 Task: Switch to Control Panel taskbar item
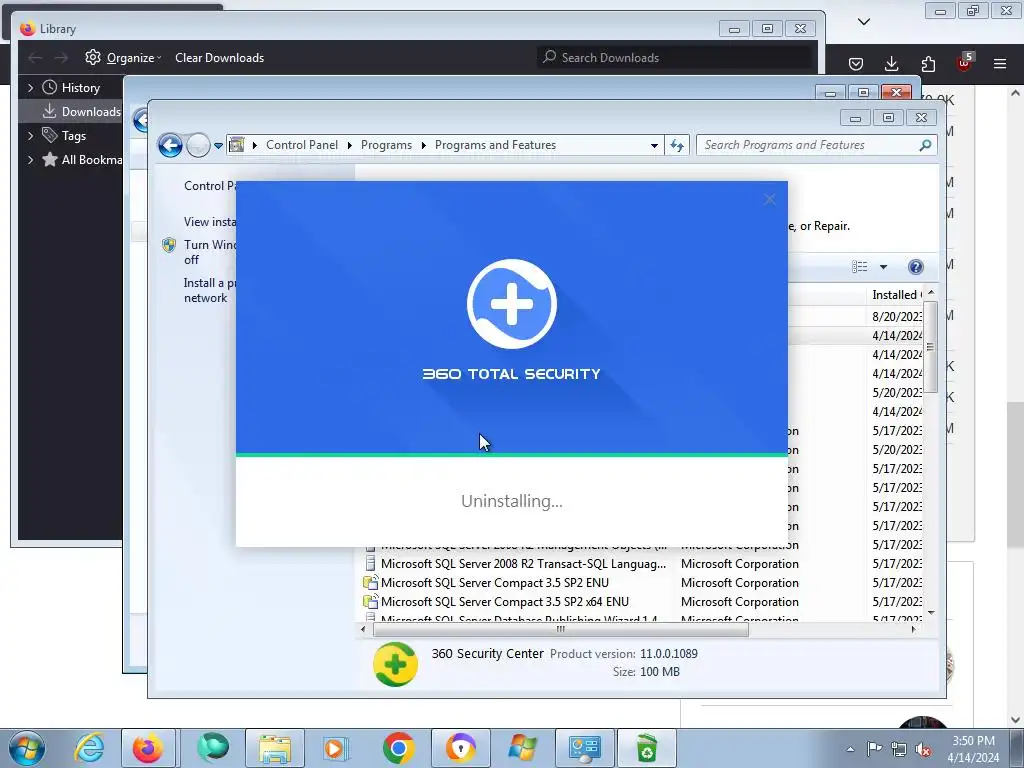click(x=584, y=748)
